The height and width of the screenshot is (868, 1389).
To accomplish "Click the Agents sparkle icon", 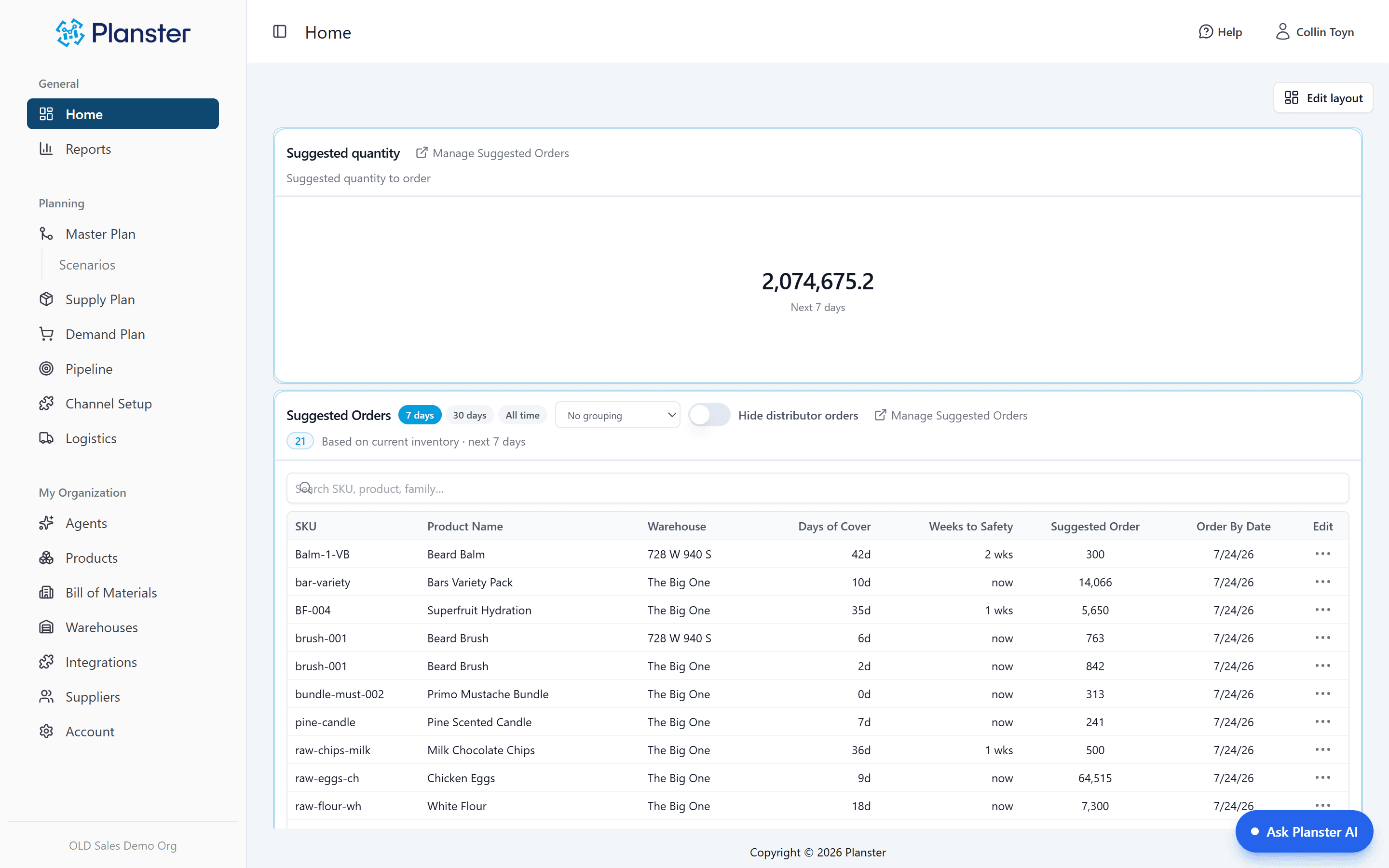I will click(46, 523).
